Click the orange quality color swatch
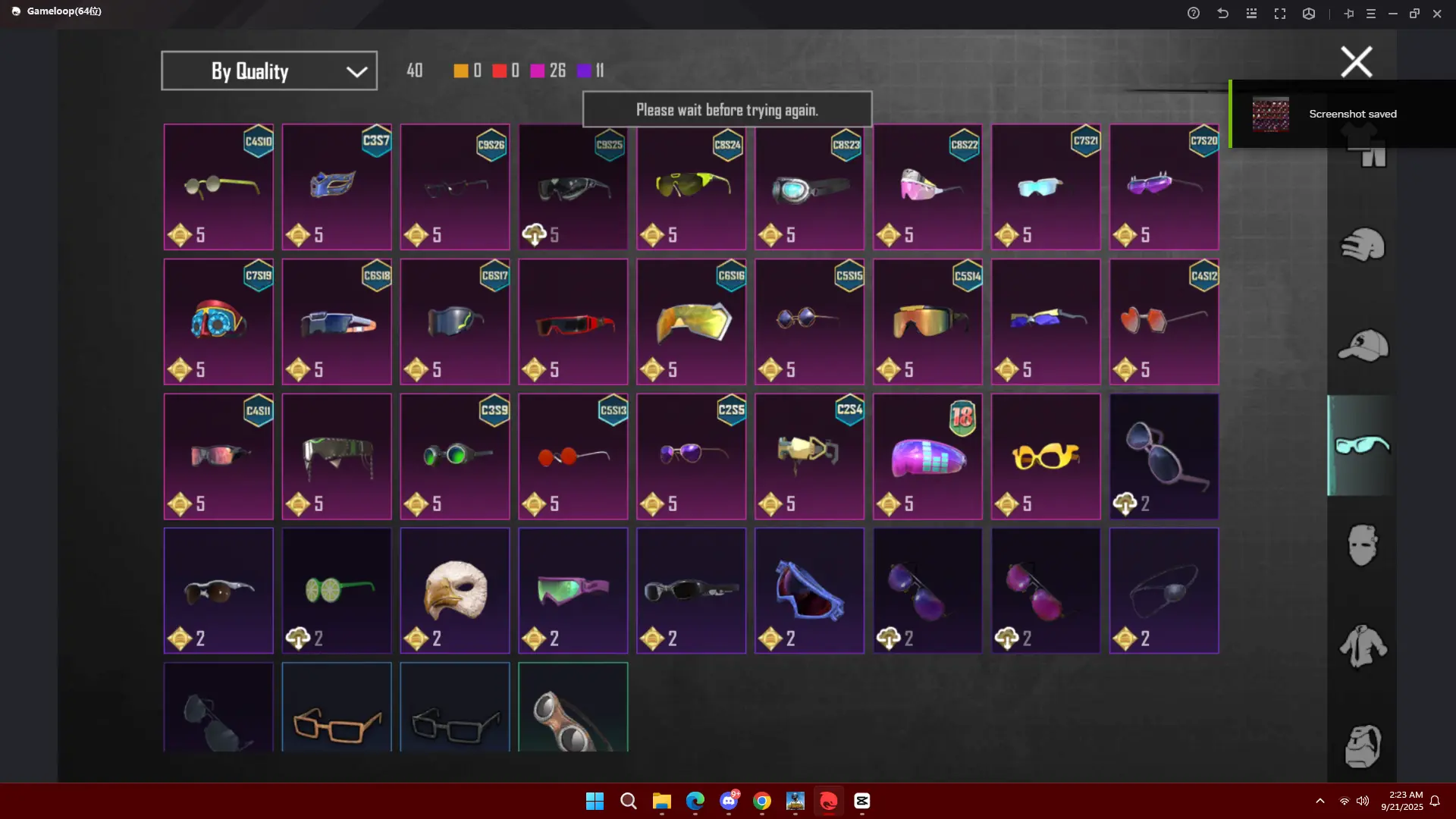Viewport: 1456px width, 819px height. pyautogui.click(x=460, y=71)
